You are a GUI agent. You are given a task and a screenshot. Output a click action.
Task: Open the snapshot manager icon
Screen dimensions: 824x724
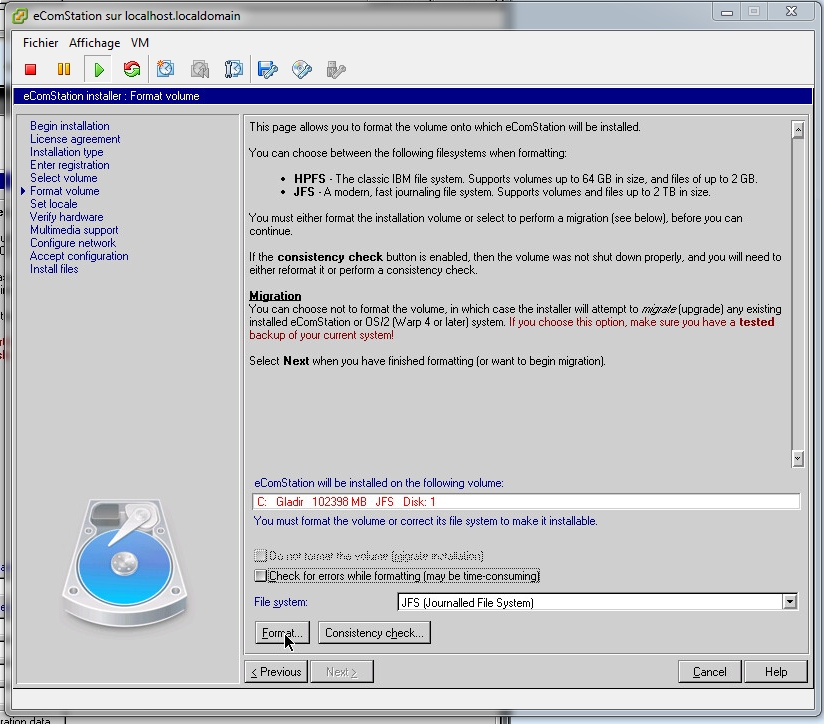(x=234, y=69)
